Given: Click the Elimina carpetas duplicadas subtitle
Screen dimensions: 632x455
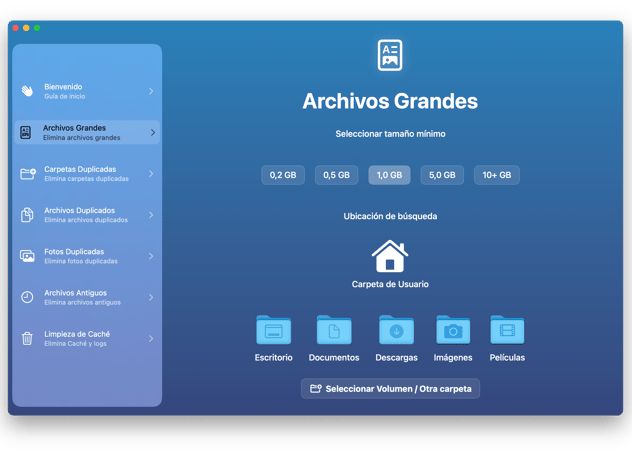Looking at the screenshot, I should [86, 179].
